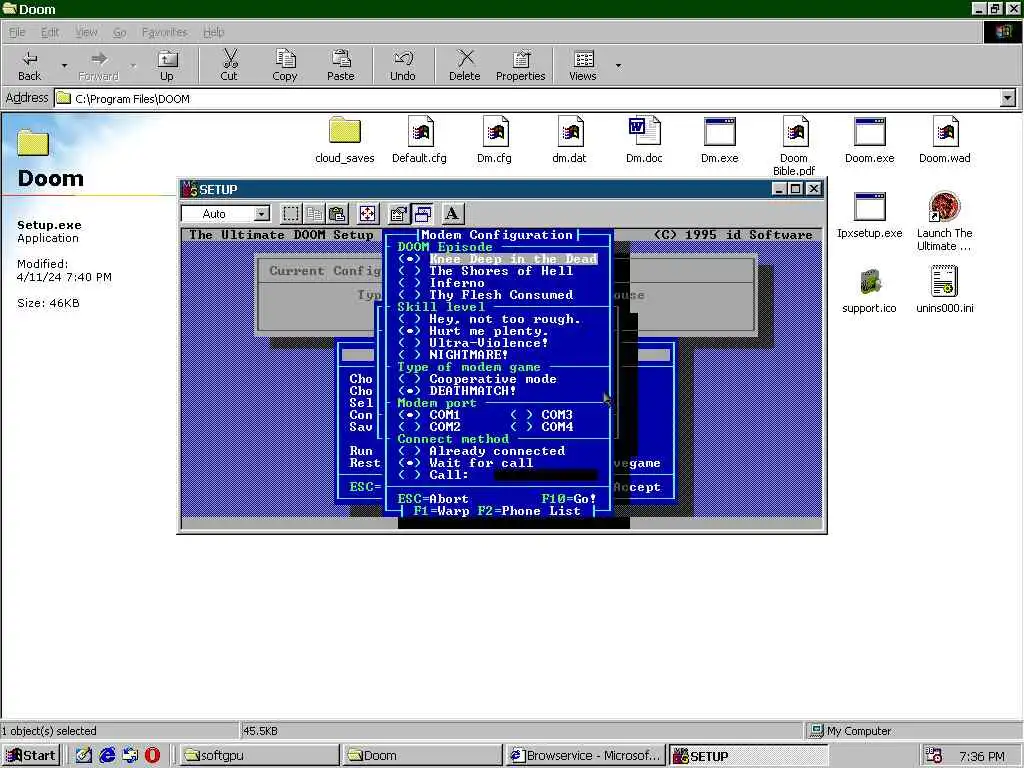Open Edit menu
The height and width of the screenshot is (768, 1024).
[x=50, y=32]
